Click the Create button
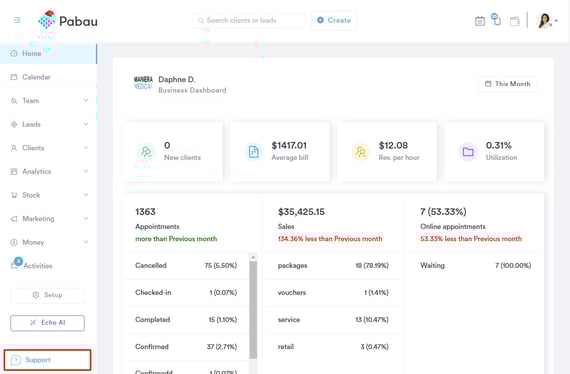The image size is (570, 374). [x=334, y=20]
